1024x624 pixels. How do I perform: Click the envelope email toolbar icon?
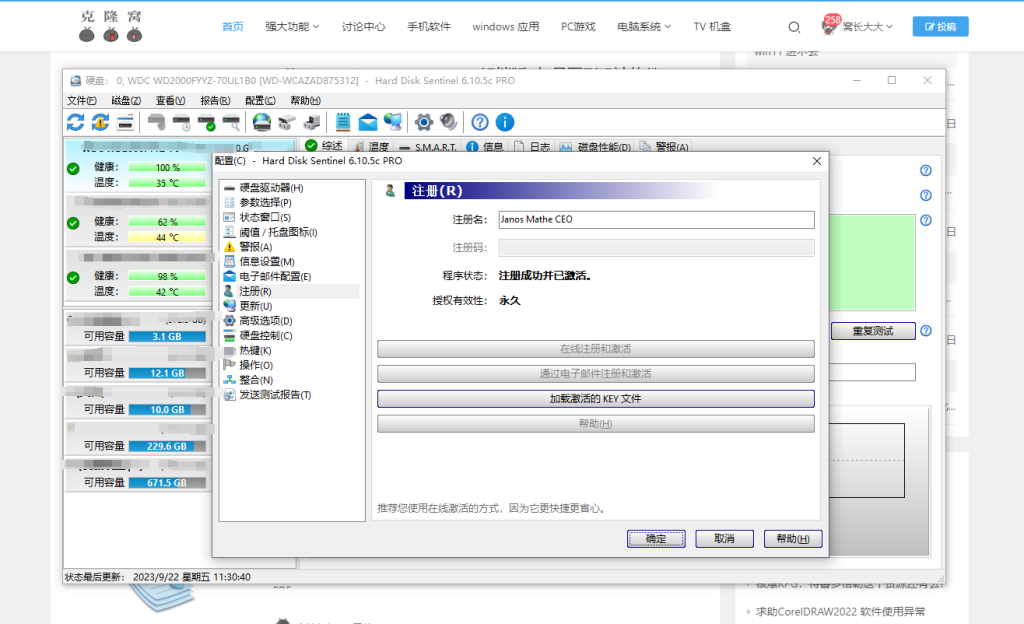(368, 122)
